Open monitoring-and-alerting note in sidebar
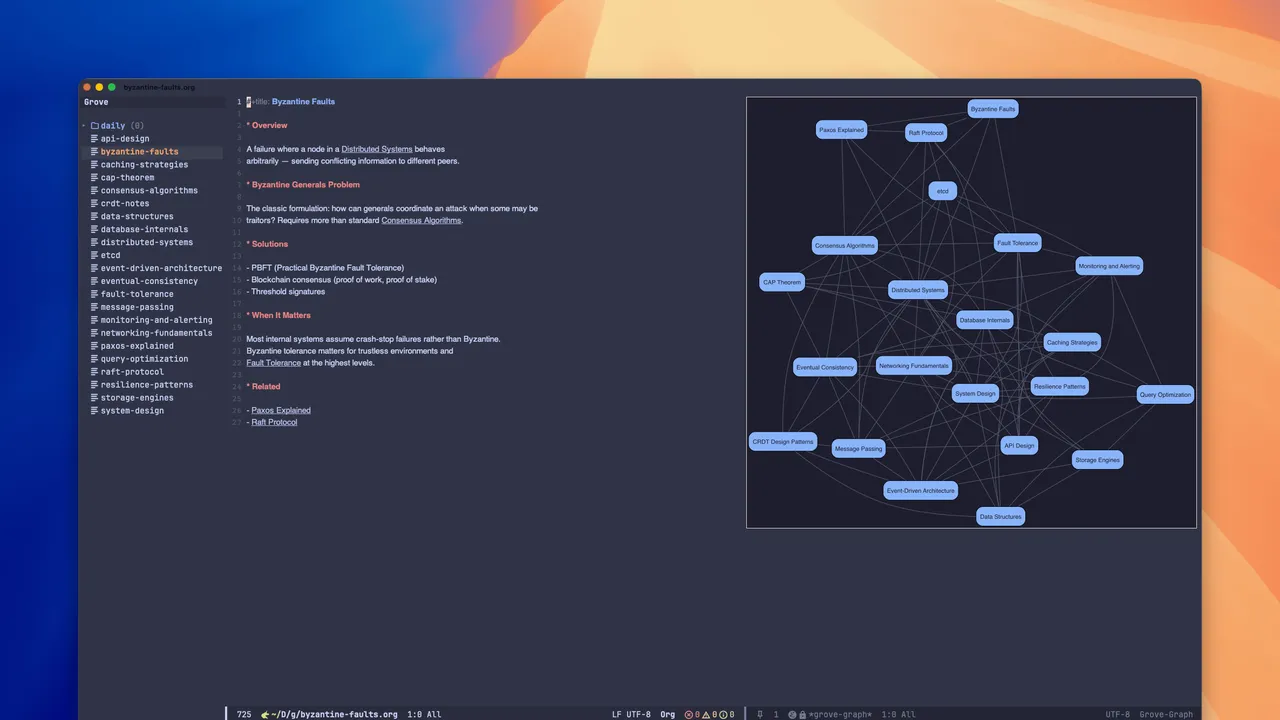 [156, 321]
